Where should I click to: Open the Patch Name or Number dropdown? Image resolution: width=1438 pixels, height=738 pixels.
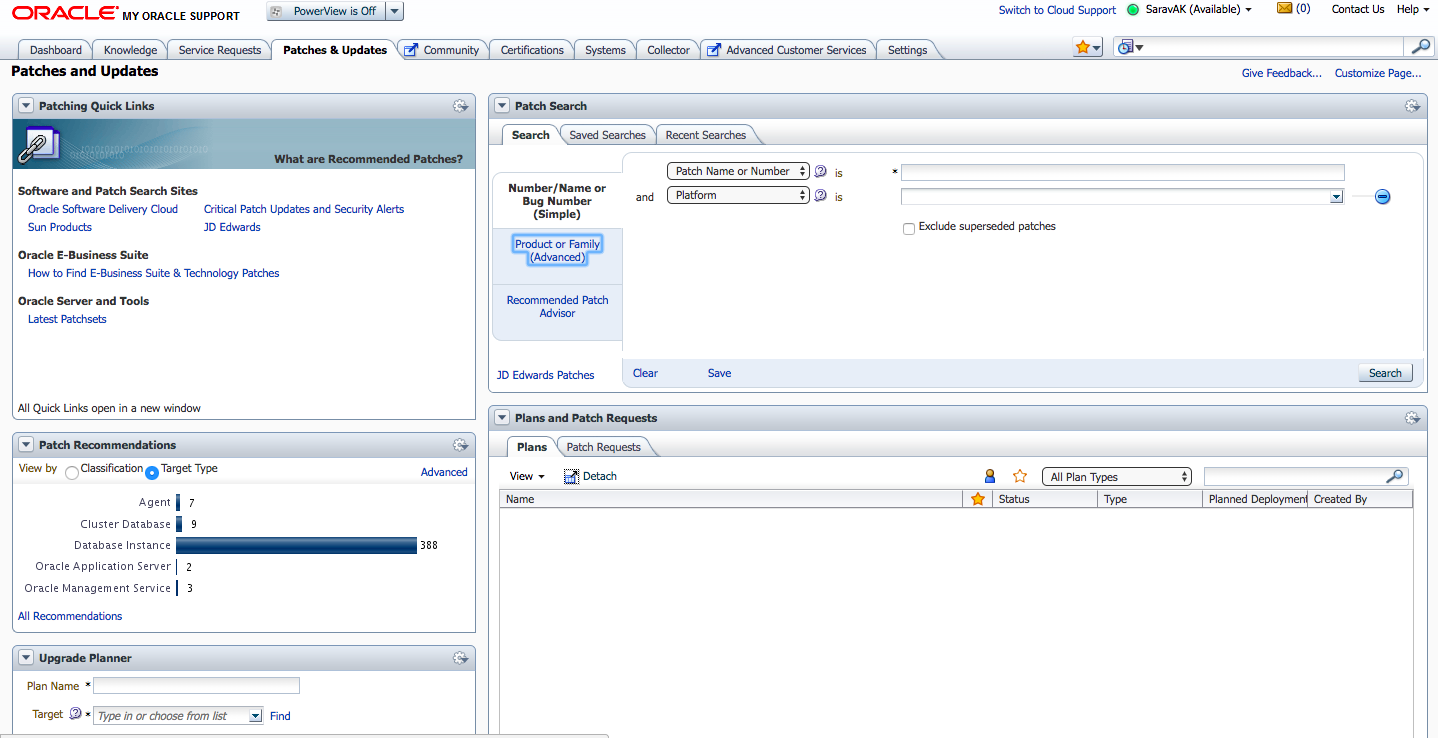point(738,171)
